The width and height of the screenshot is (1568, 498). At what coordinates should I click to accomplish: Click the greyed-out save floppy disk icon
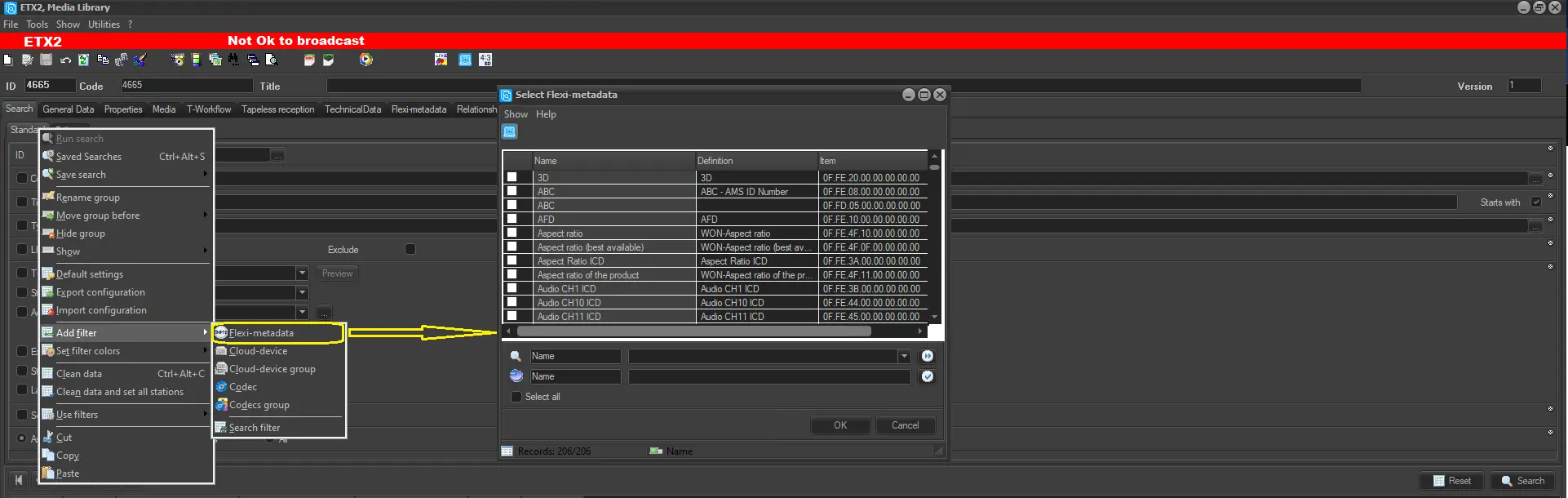[47, 60]
